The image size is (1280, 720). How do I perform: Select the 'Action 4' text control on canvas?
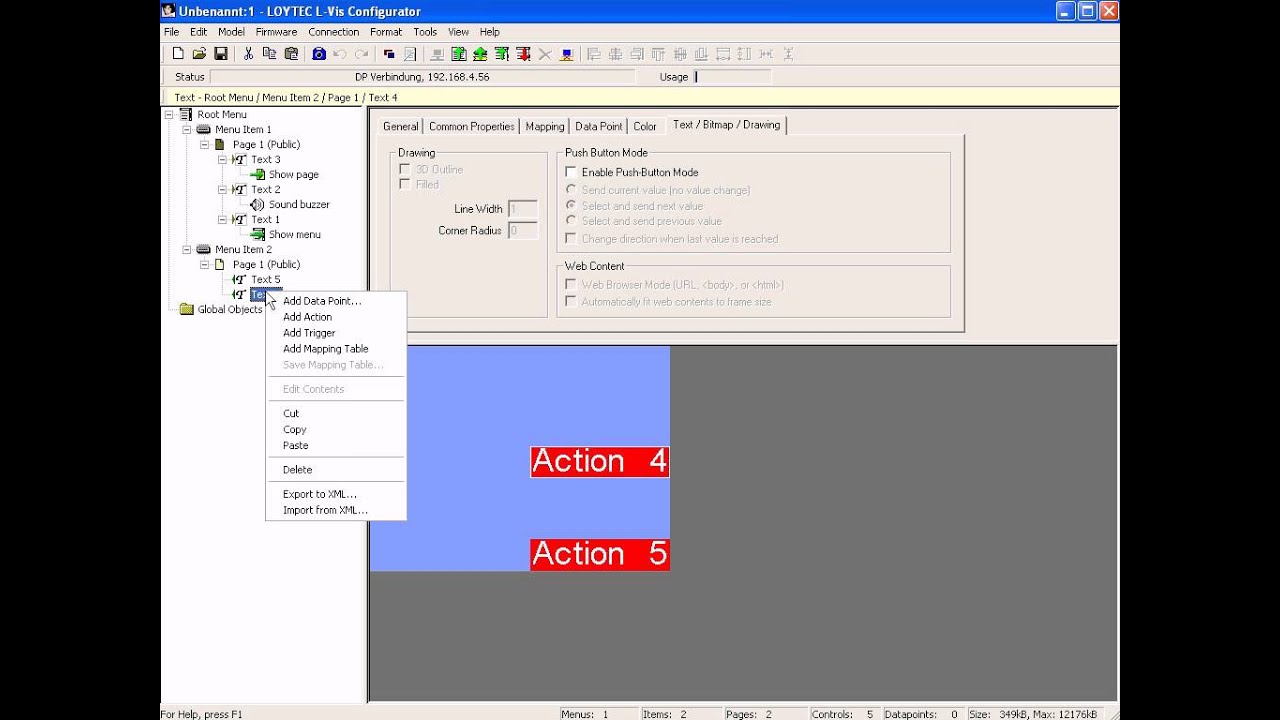pos(600,461)
